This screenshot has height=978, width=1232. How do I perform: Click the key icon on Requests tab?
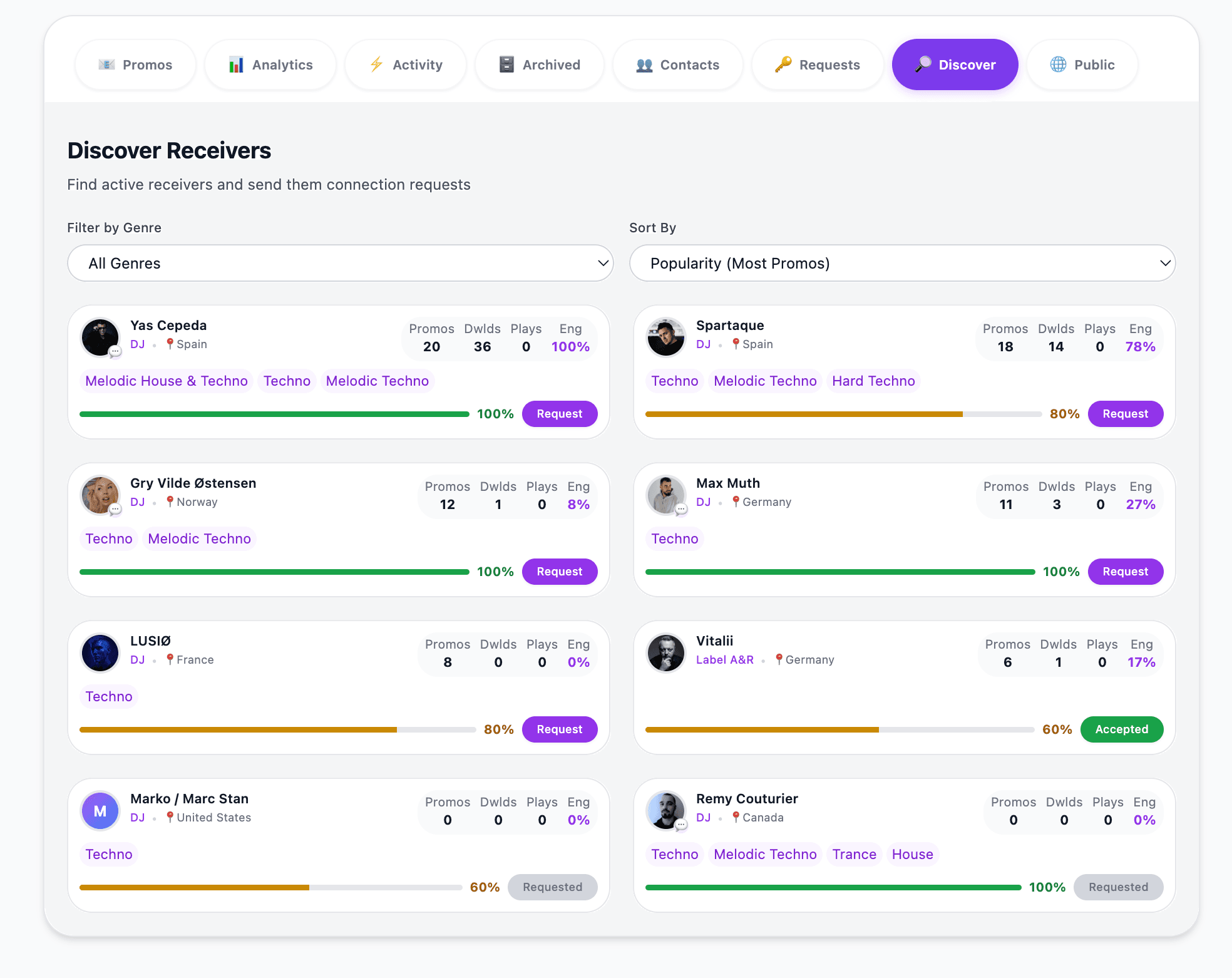pos(783,64)
